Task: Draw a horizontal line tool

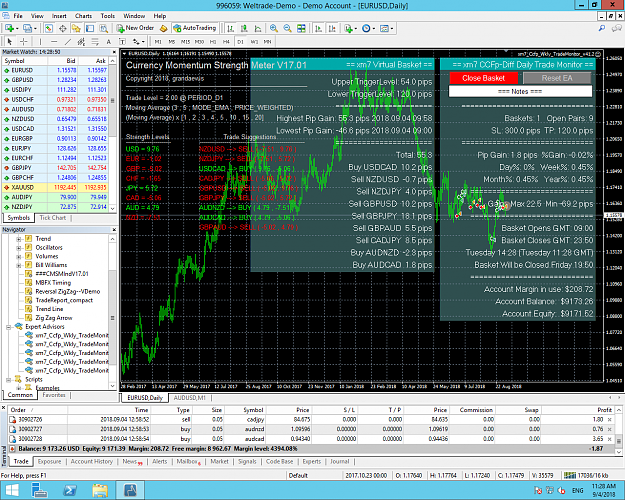Action: point(54,41)
